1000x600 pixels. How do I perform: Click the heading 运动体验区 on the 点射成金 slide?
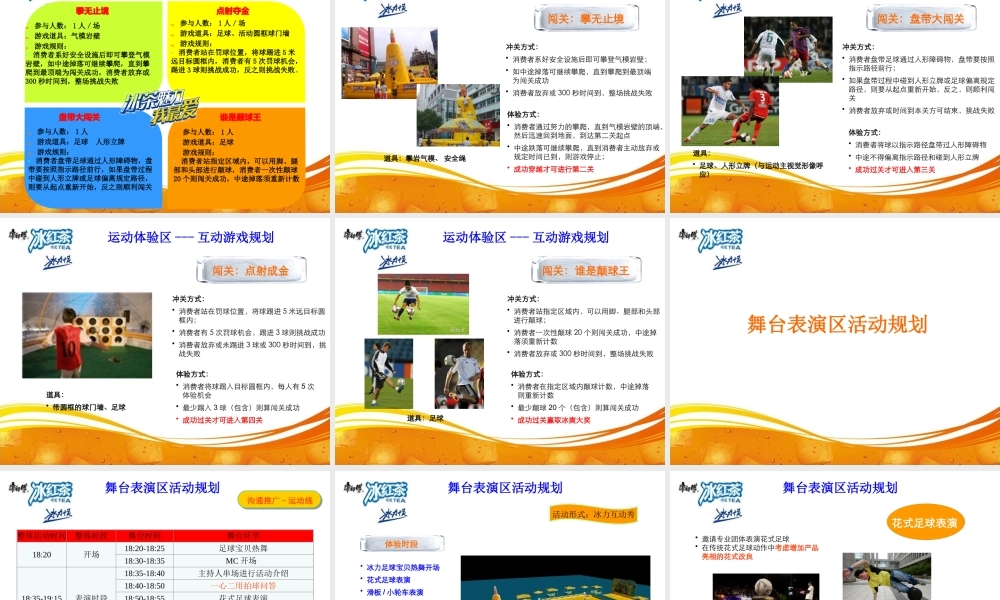point(140,237)
